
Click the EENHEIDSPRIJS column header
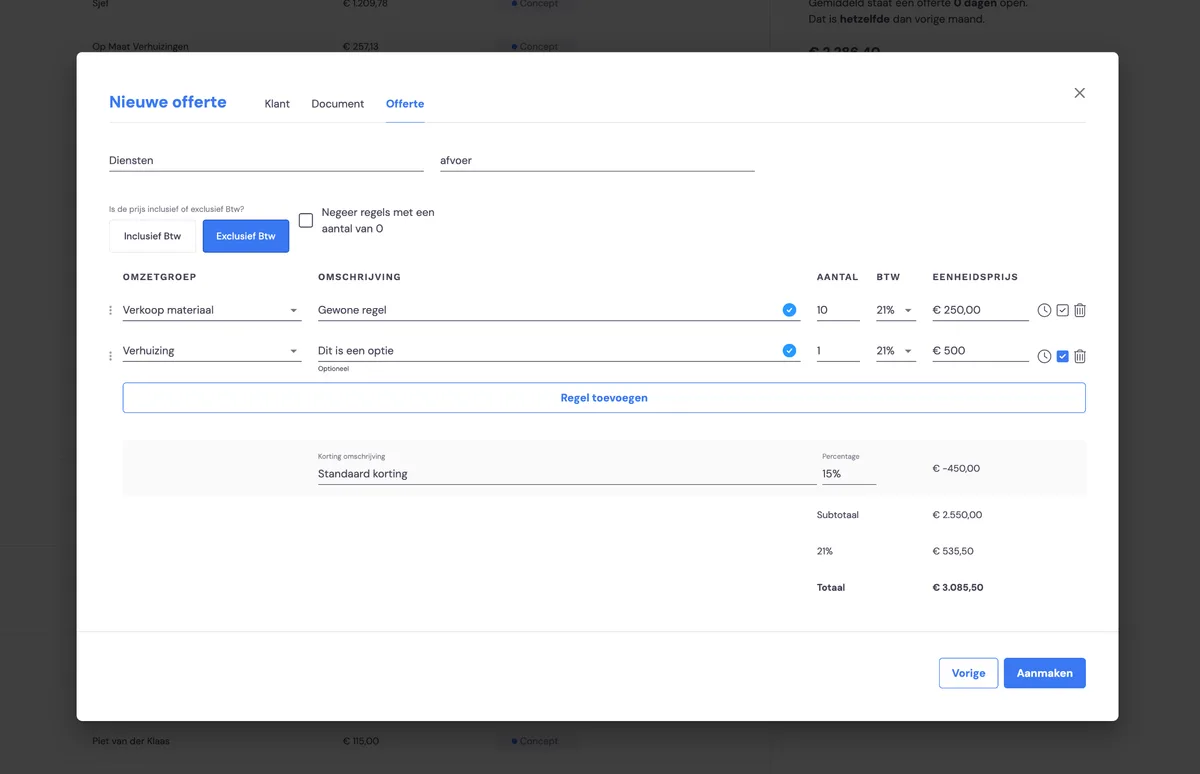(x=975, y=277)
